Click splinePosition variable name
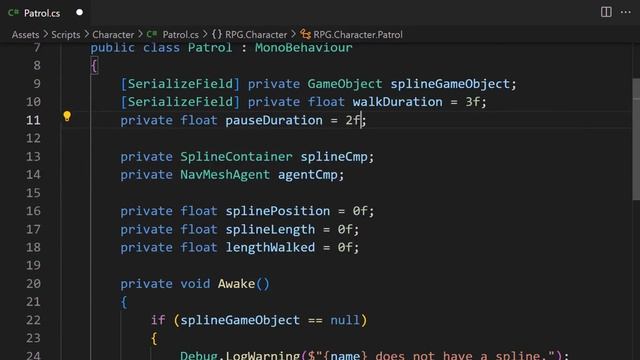 click(x=278, y=211)
